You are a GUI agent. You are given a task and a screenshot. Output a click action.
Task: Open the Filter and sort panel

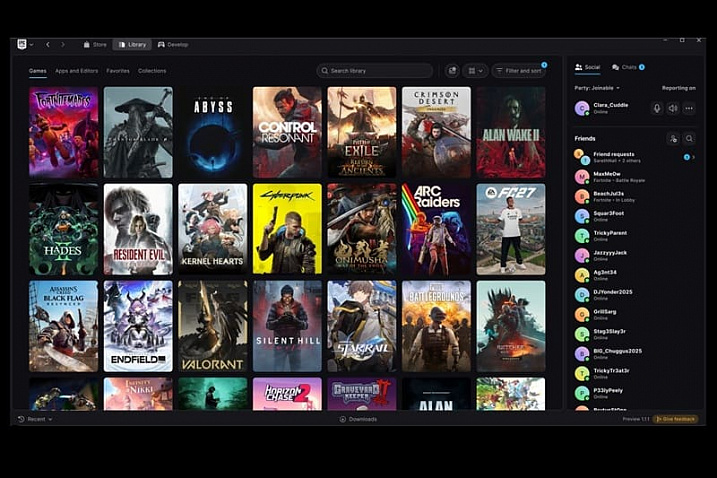[519, 71]
